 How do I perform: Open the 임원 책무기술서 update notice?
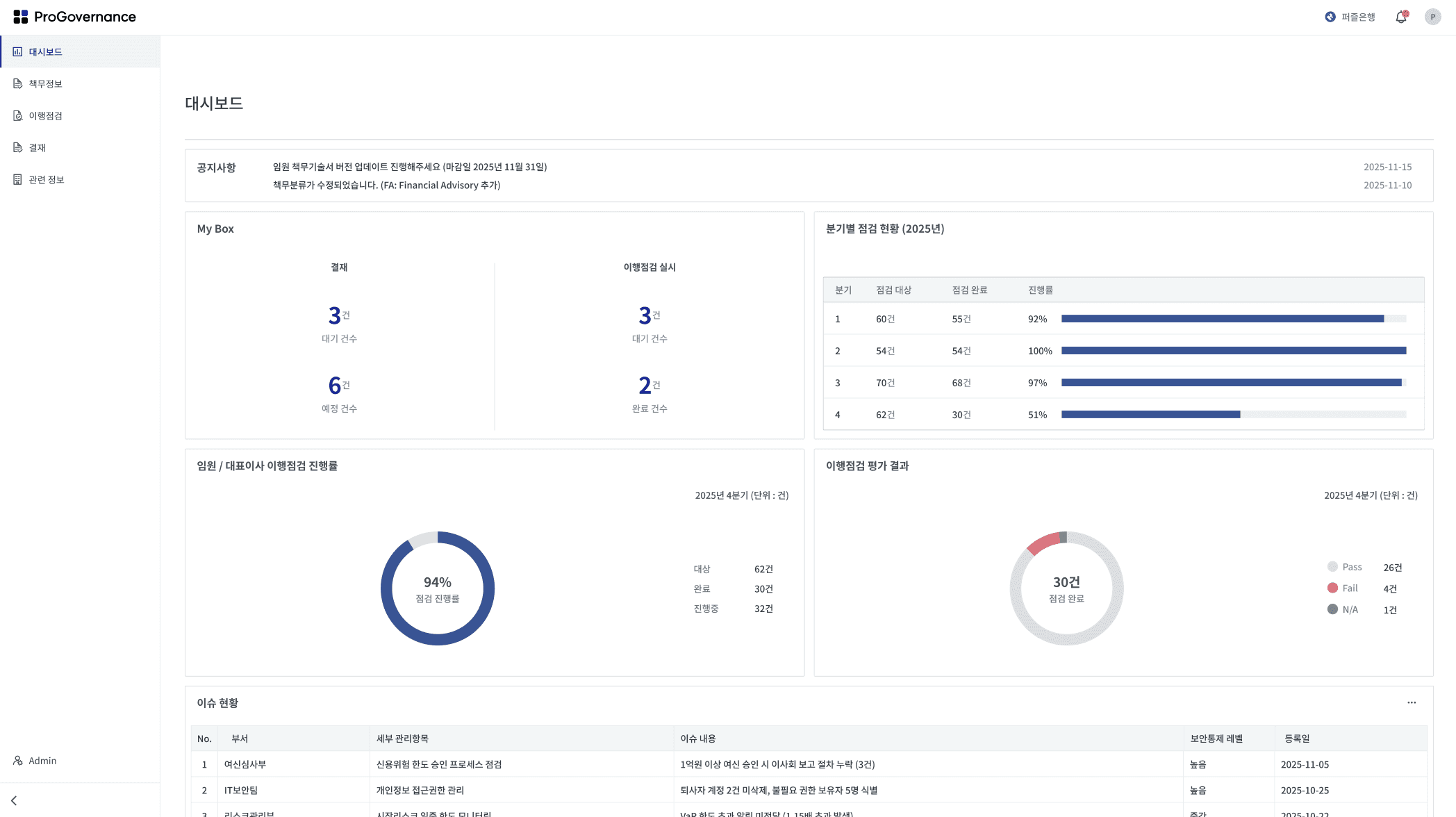tap(409, 167)
